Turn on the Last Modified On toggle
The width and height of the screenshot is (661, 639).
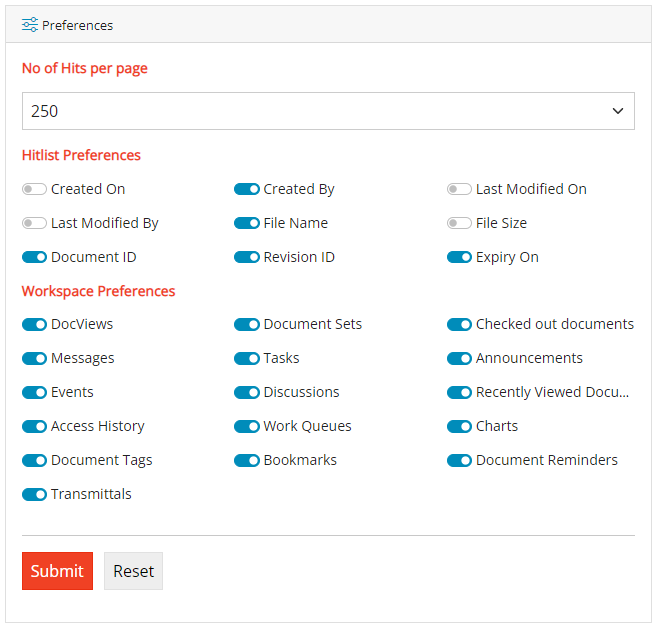click(x=459, y=189)
